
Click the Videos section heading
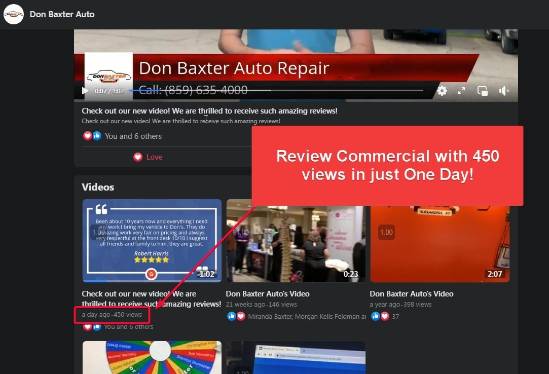click(98, 187)
